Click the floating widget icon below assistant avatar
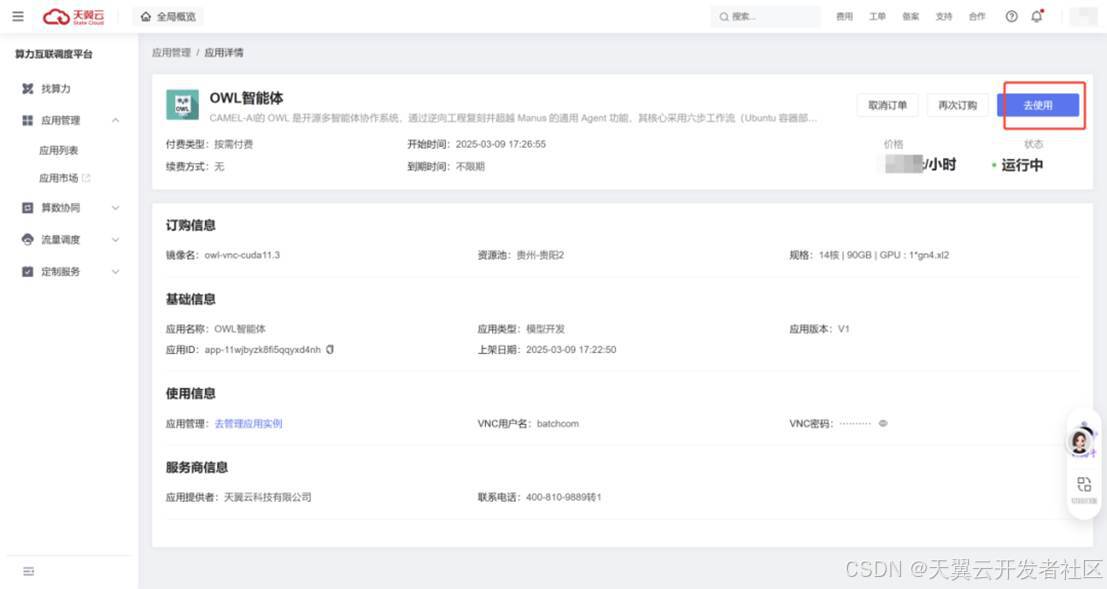Image resolution: width=1107 pixels, height=589 pixels. (x=1084, y=486)
